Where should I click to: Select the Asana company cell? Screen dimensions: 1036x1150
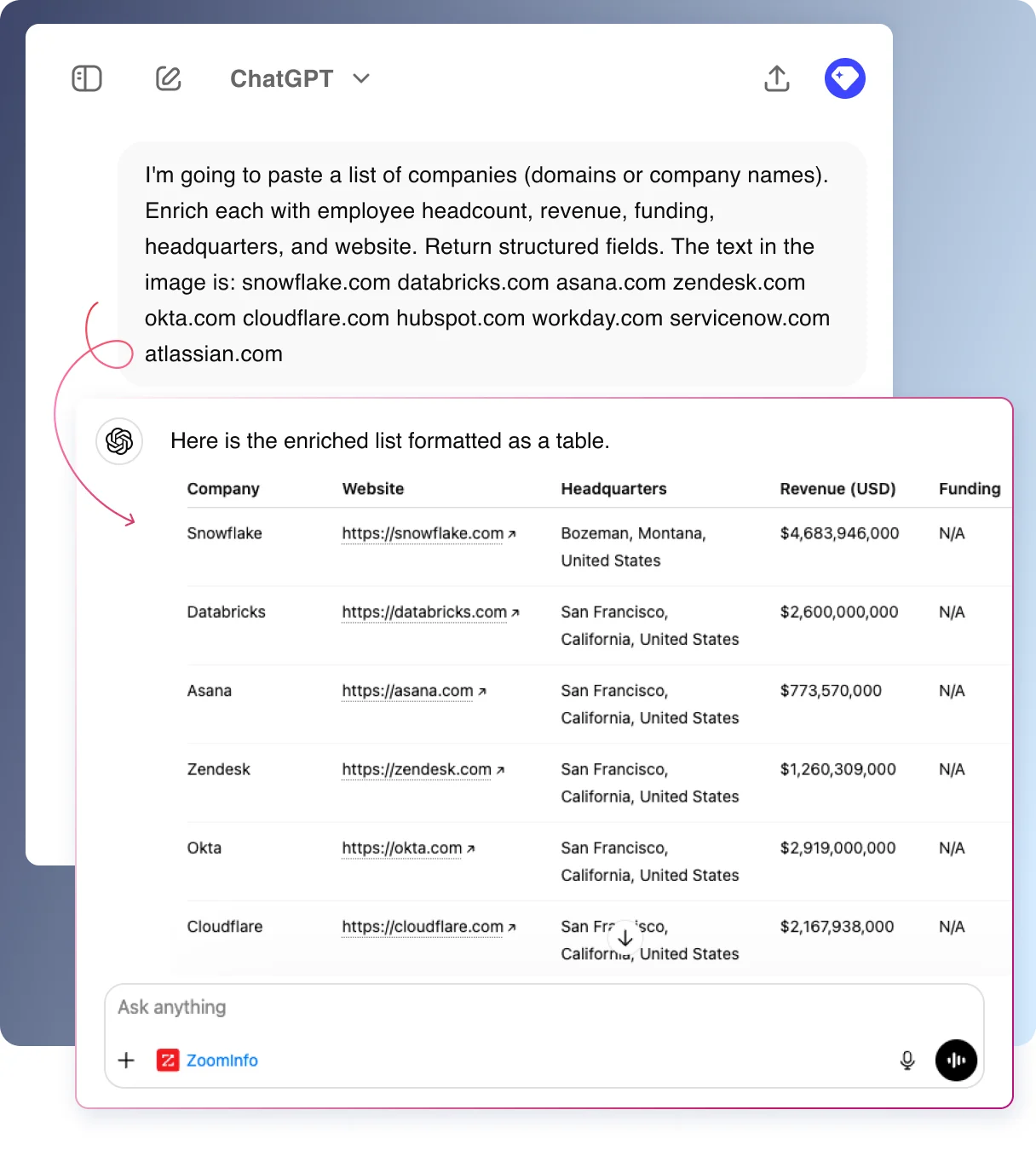209,691
